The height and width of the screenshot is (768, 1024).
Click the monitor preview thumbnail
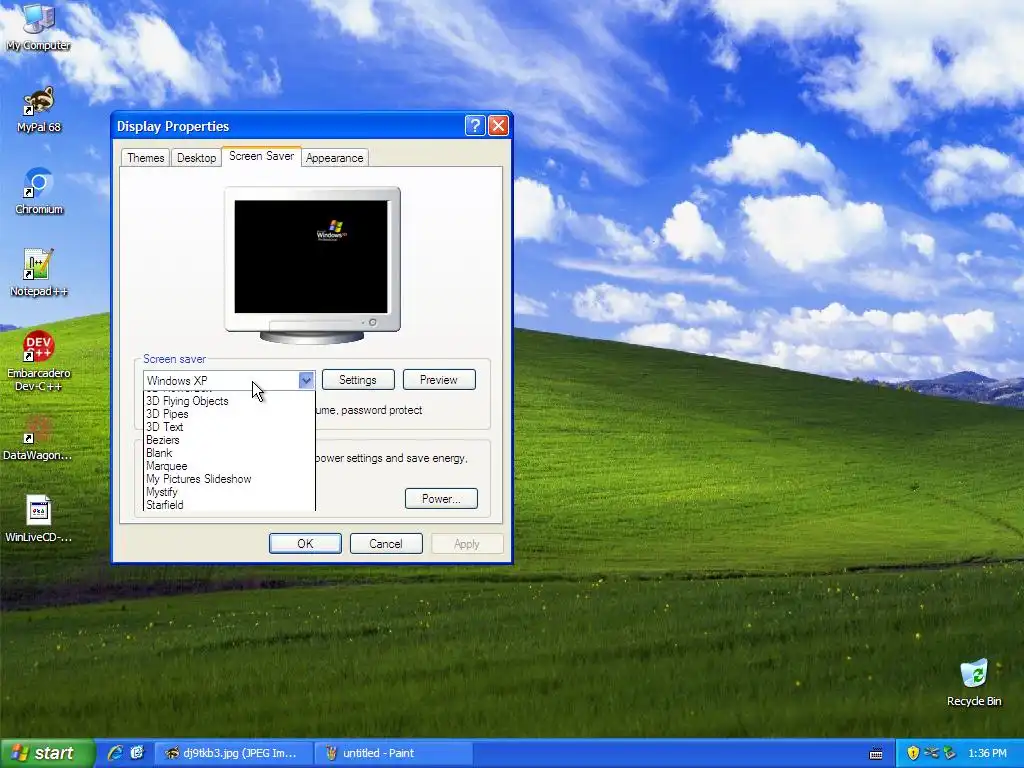[x=312, y=264]
